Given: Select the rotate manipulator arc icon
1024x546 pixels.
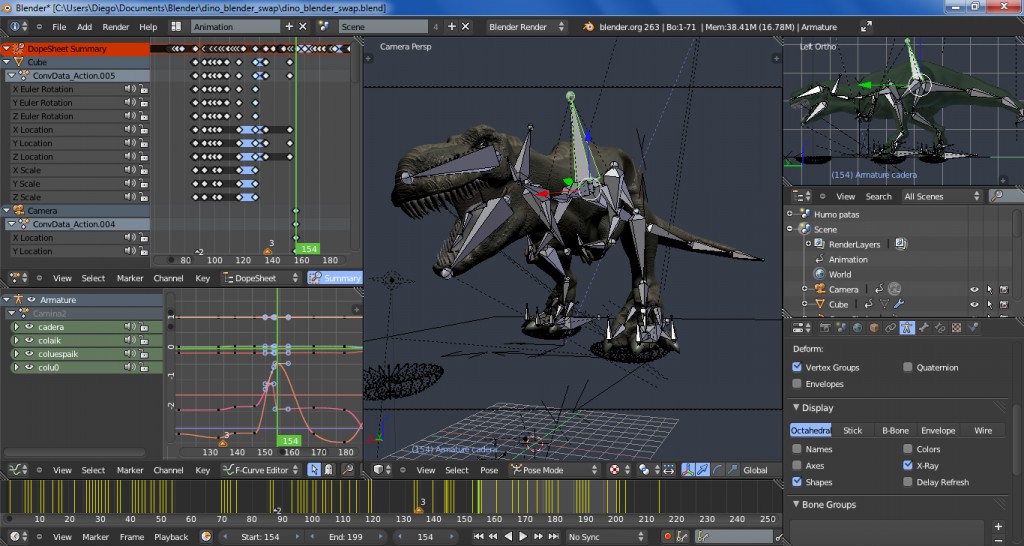Looking at the screenshot, I should 718,470.
